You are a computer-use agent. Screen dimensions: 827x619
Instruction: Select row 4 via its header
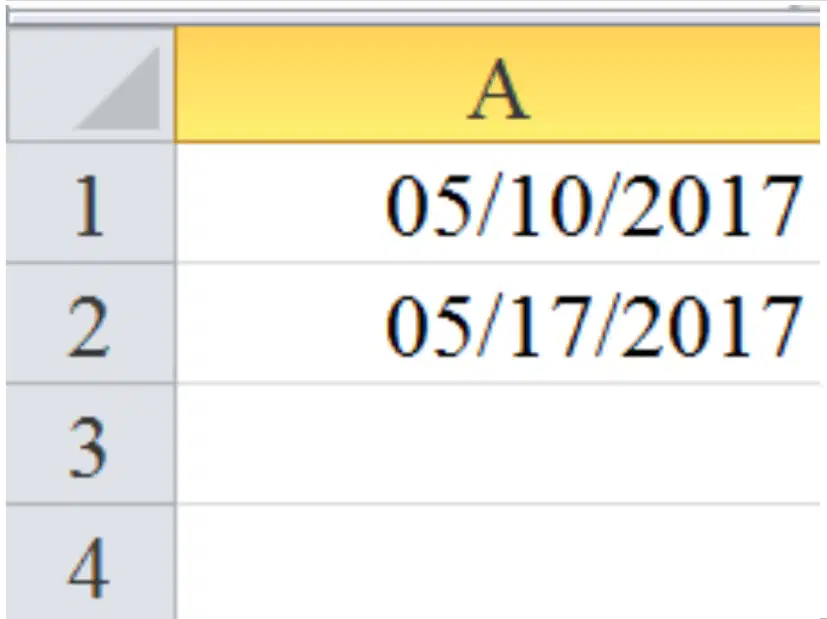tap(91, 563)
